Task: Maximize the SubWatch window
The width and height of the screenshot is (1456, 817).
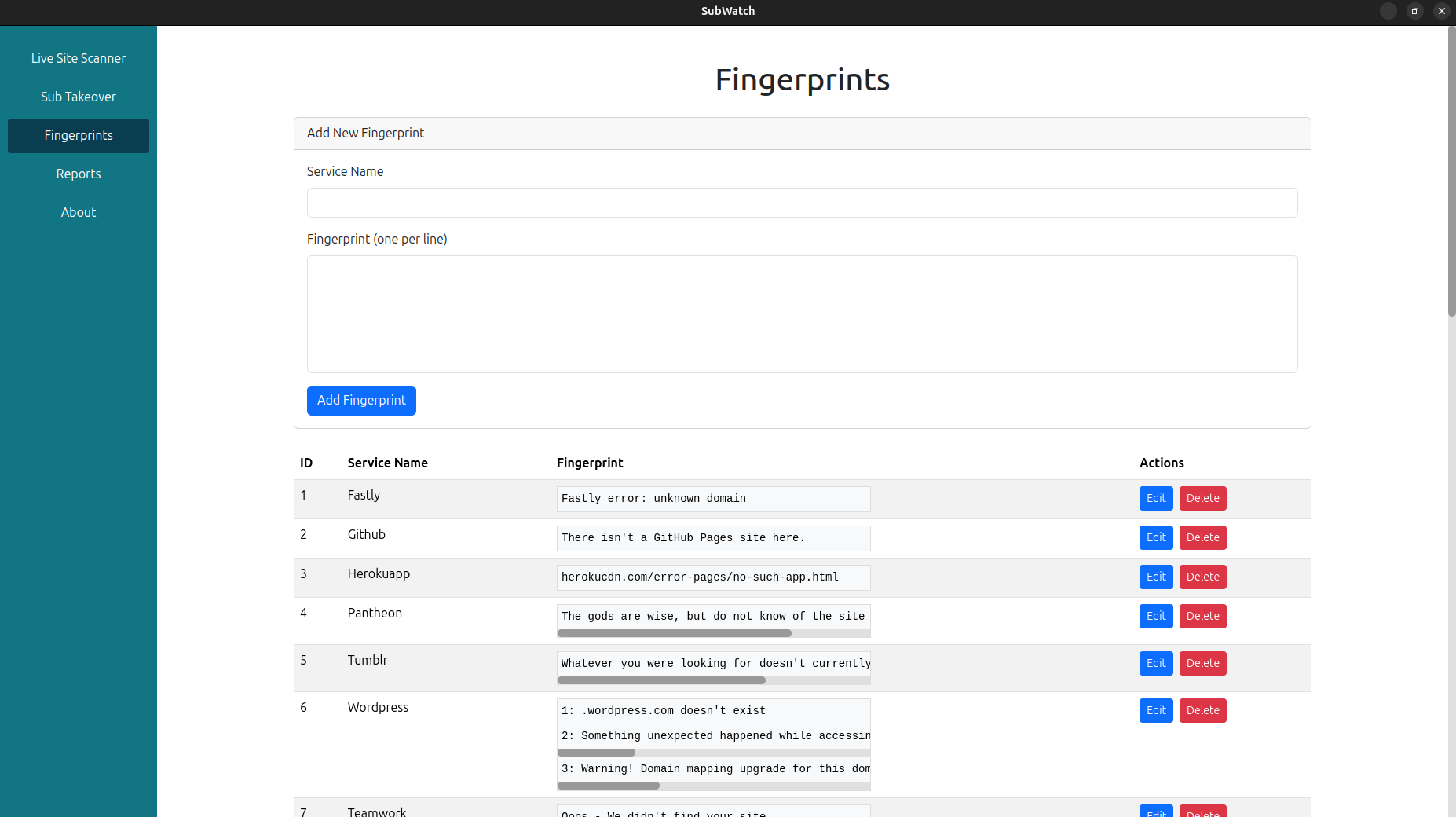Action: [1414, 11]
